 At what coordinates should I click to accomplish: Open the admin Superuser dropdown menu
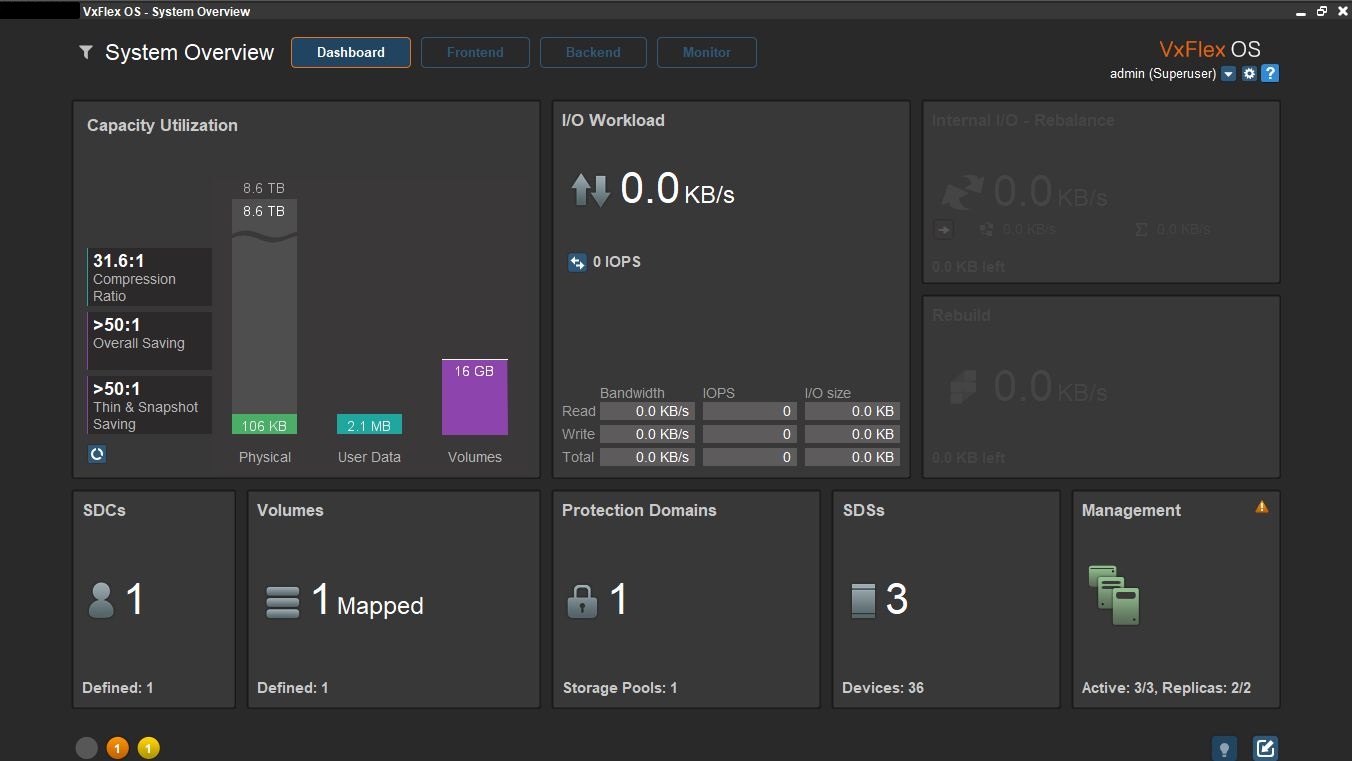point(1229,73)
